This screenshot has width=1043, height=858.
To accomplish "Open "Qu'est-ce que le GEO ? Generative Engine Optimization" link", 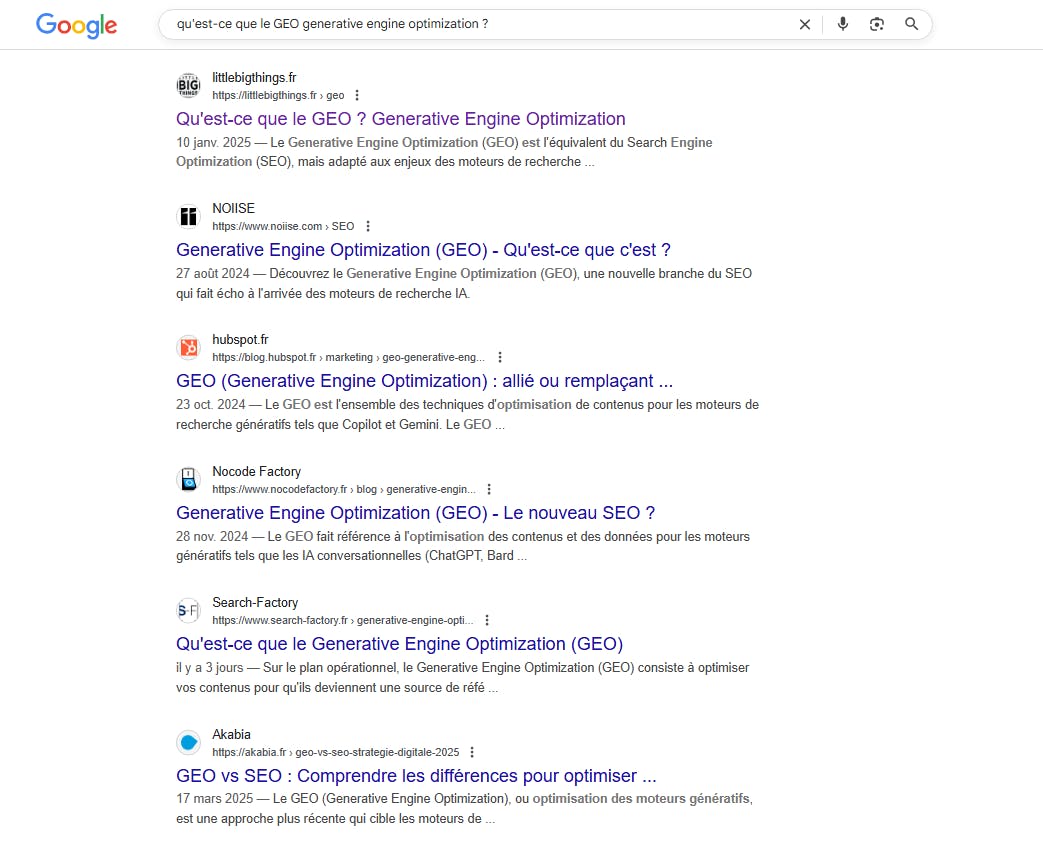I will tap(400, 119).
